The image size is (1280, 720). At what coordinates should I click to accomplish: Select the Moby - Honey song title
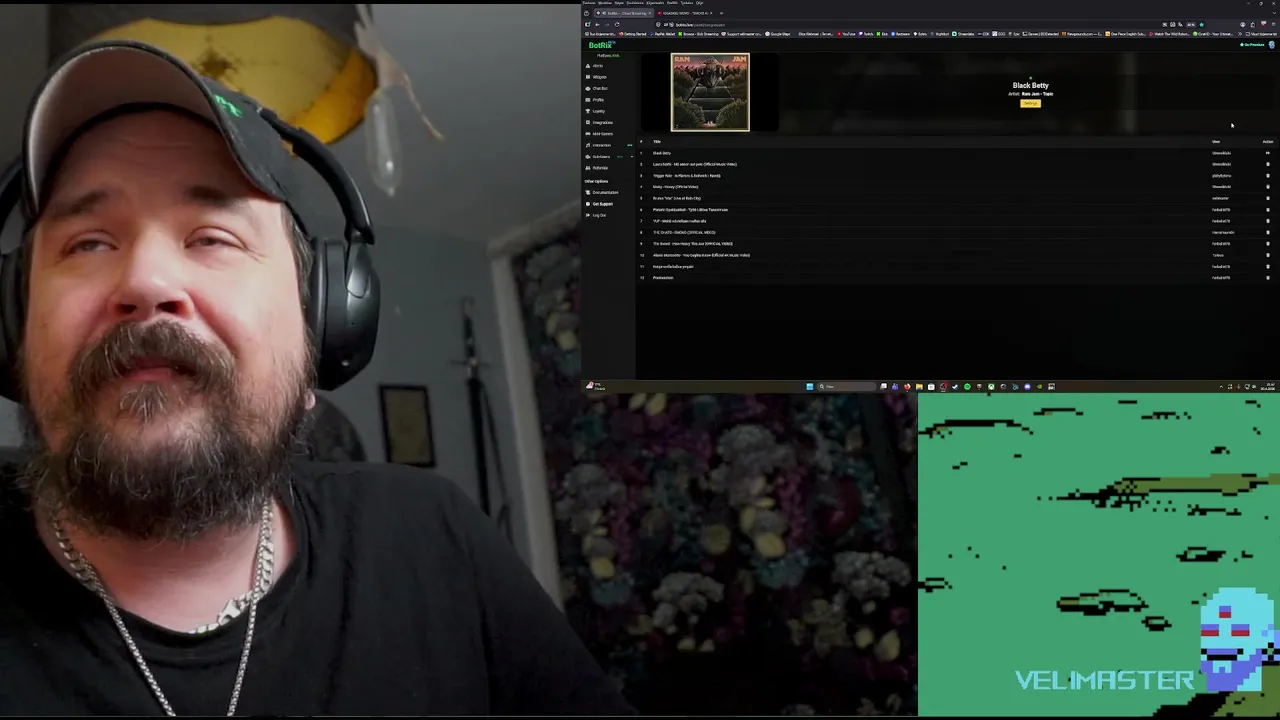(x=676, y=187)
